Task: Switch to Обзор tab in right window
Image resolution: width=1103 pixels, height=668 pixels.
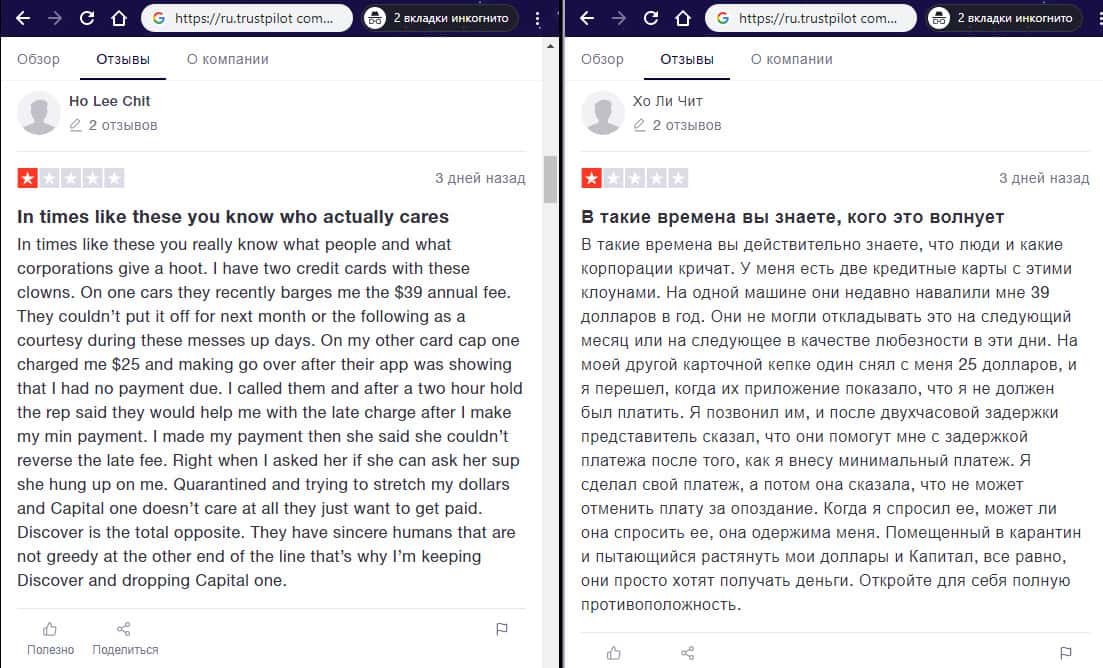Action: pos(602,59)
